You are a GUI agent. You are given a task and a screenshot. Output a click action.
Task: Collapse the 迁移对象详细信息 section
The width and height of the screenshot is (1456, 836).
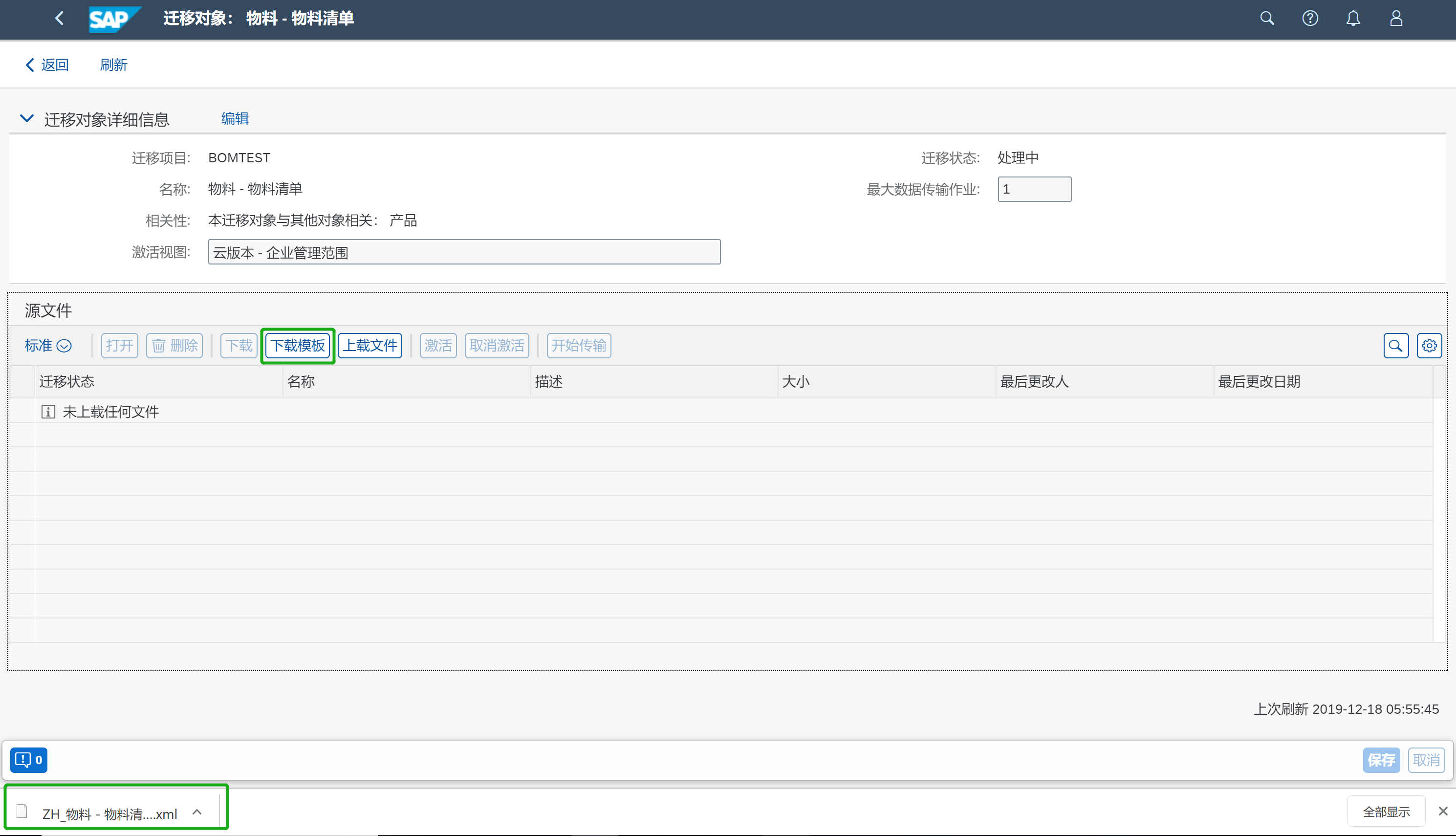click(x=27, y=118)
